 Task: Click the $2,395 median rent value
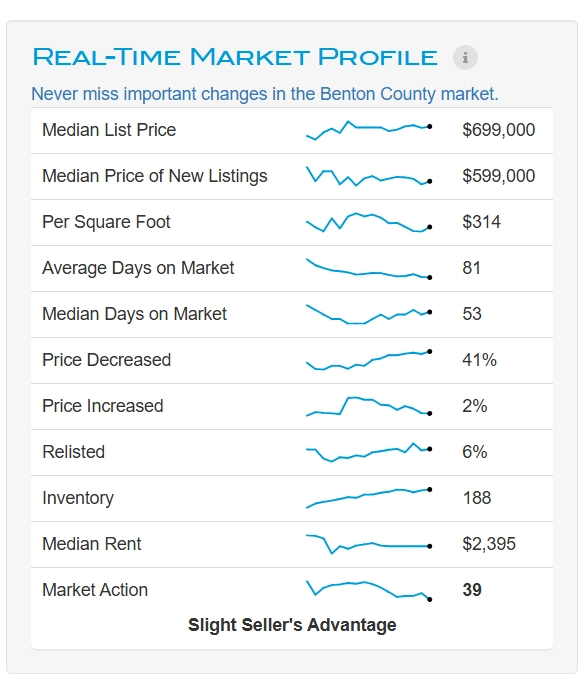(x=489, y=544)
